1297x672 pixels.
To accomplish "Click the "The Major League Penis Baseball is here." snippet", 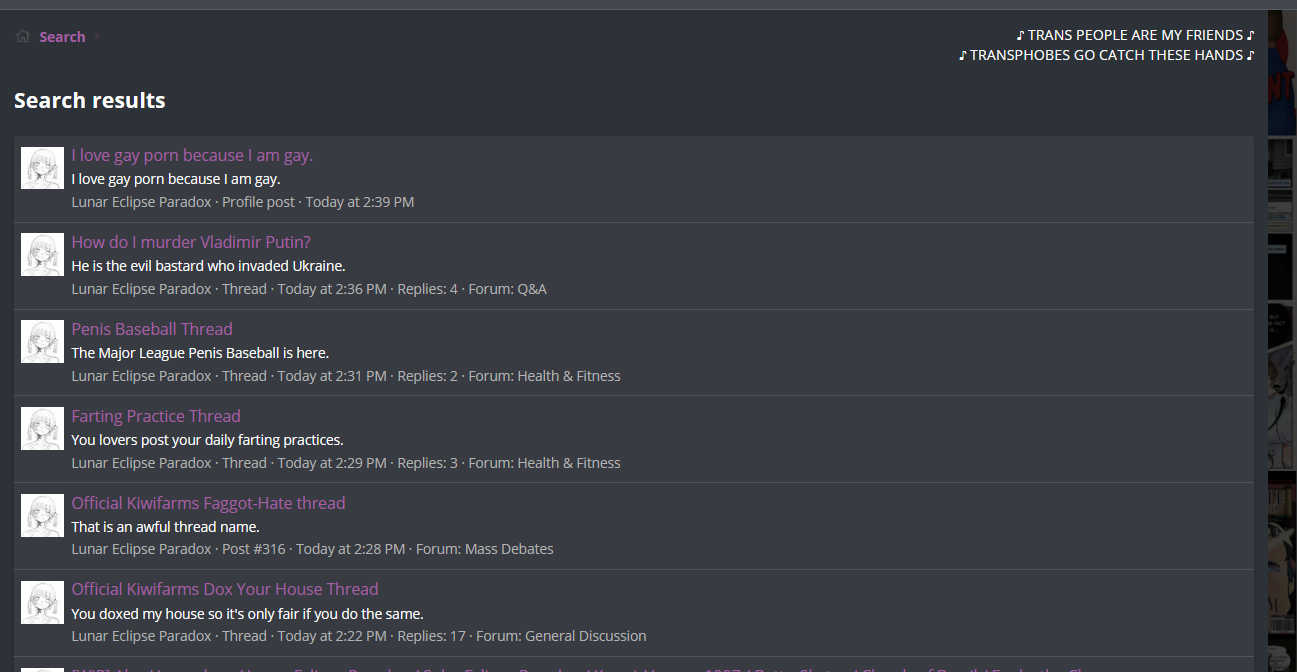I will [x=200, y=353].
